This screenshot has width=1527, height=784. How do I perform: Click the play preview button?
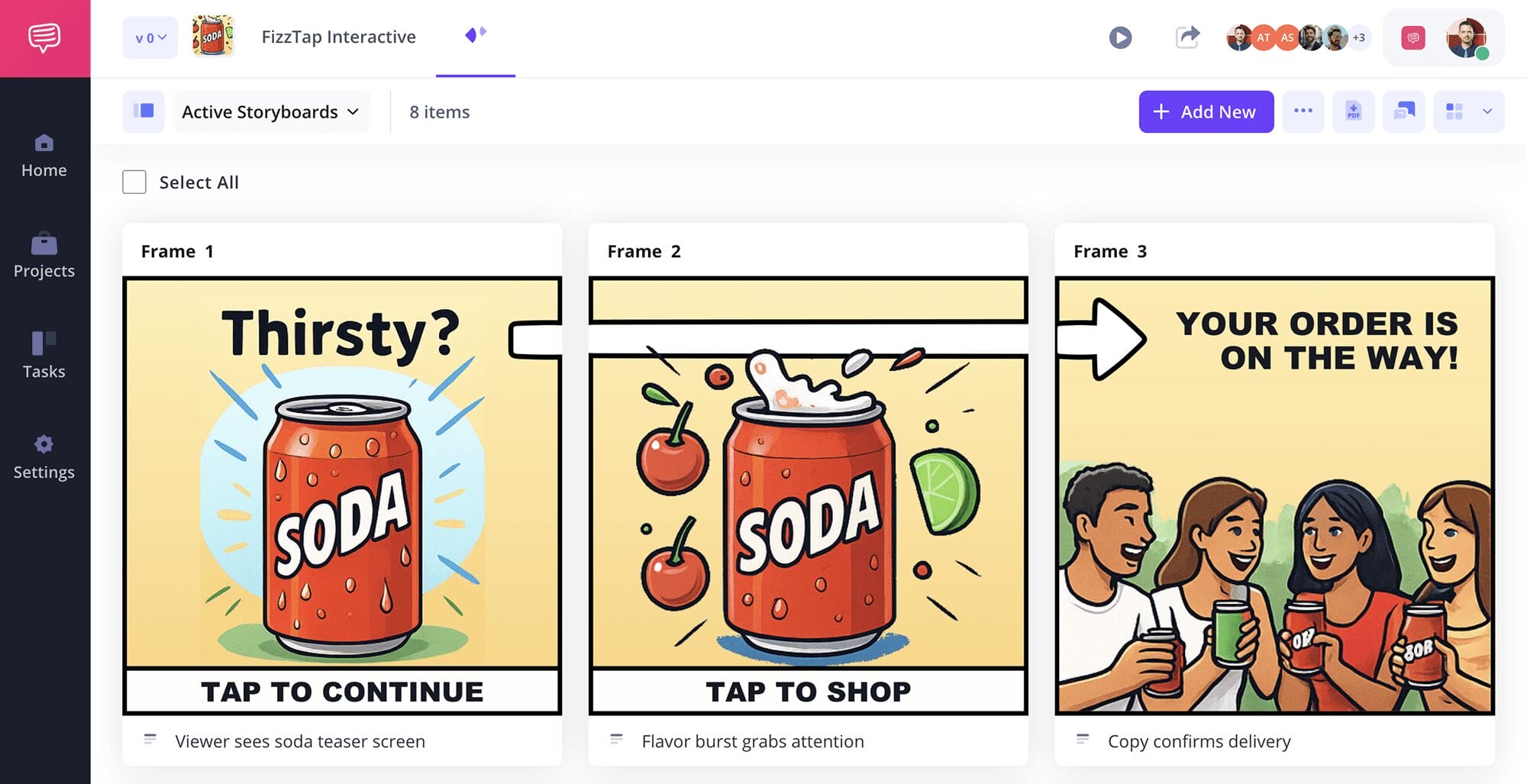pos(1120,37)
